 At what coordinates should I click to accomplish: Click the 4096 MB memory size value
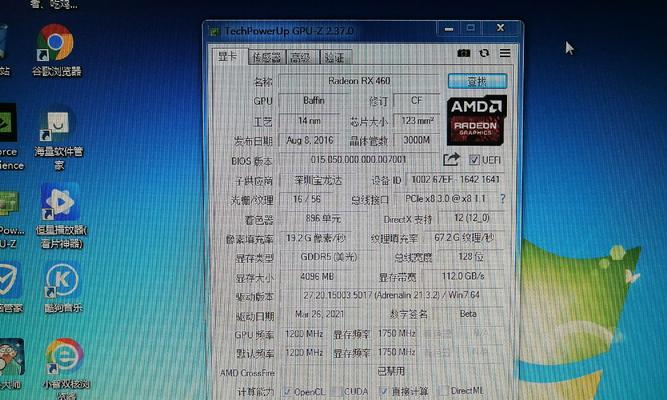(x=317, y=277)
